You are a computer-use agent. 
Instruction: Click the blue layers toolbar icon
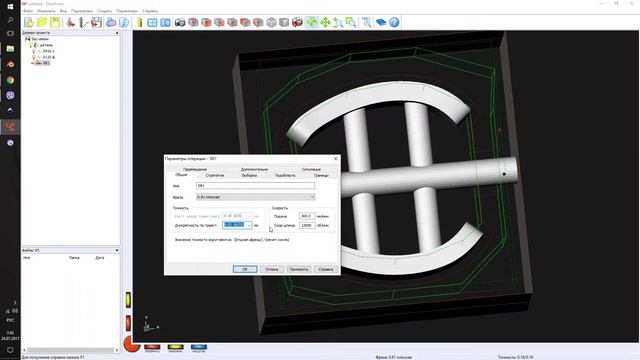click(x=381, y=22)
